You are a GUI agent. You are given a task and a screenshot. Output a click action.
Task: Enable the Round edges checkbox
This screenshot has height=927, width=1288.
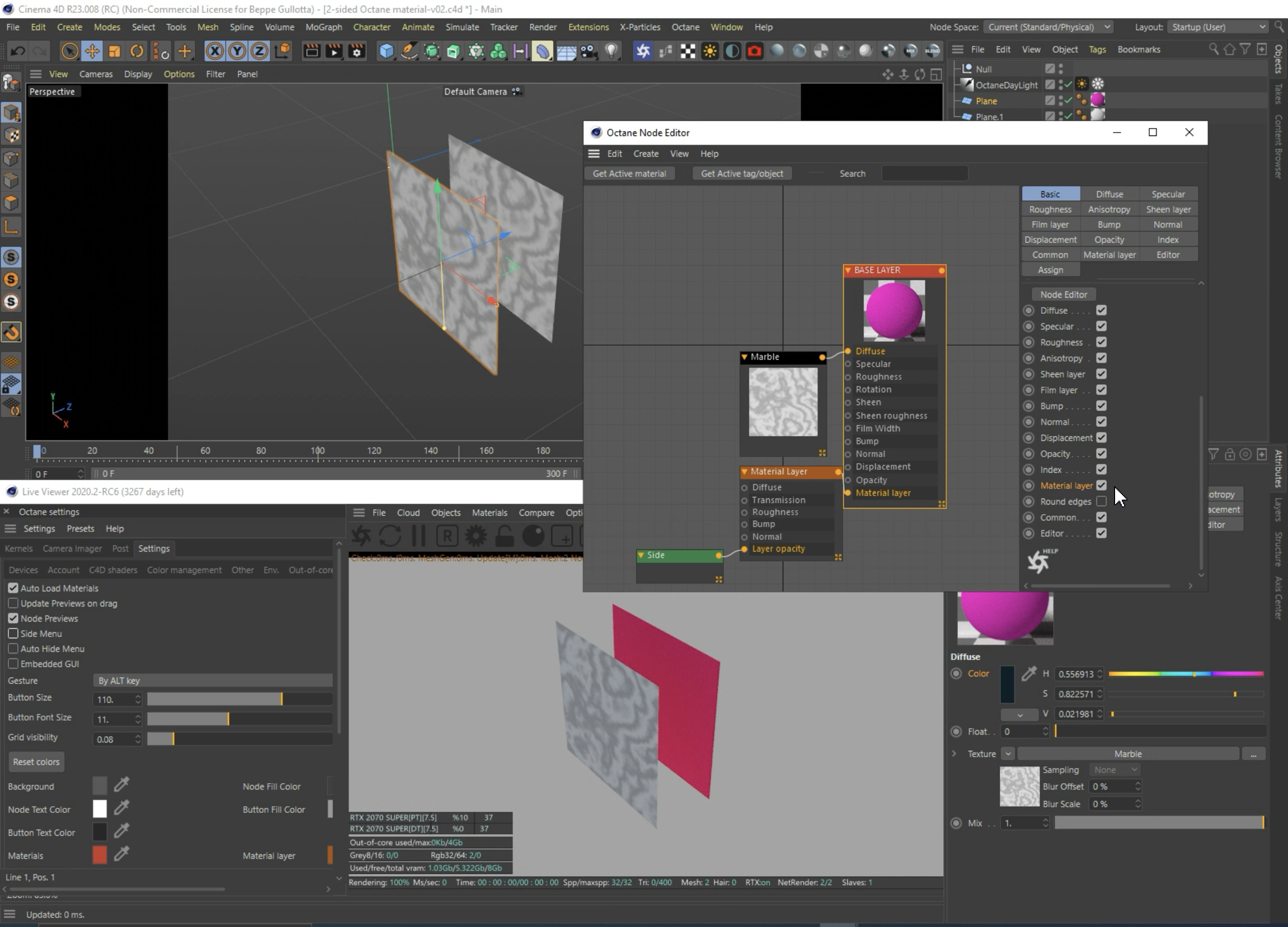[1101, 501]
